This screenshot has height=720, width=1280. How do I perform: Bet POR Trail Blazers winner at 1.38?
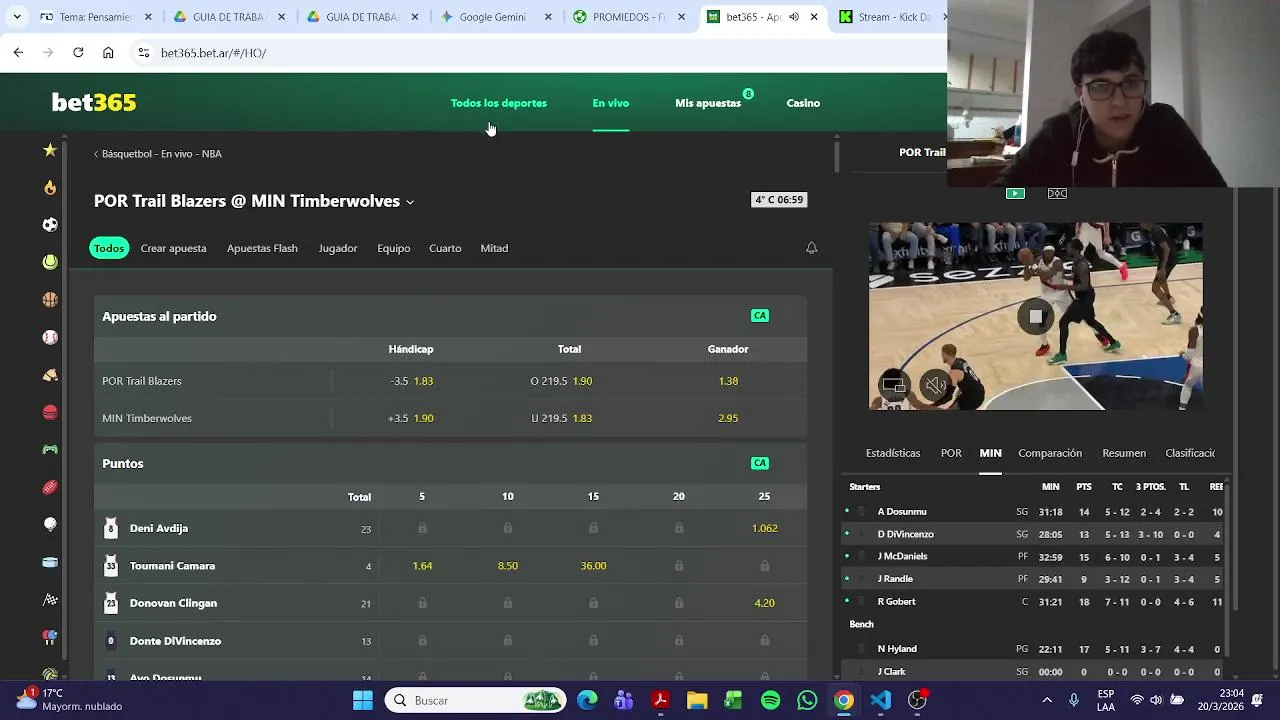(728, 381)
